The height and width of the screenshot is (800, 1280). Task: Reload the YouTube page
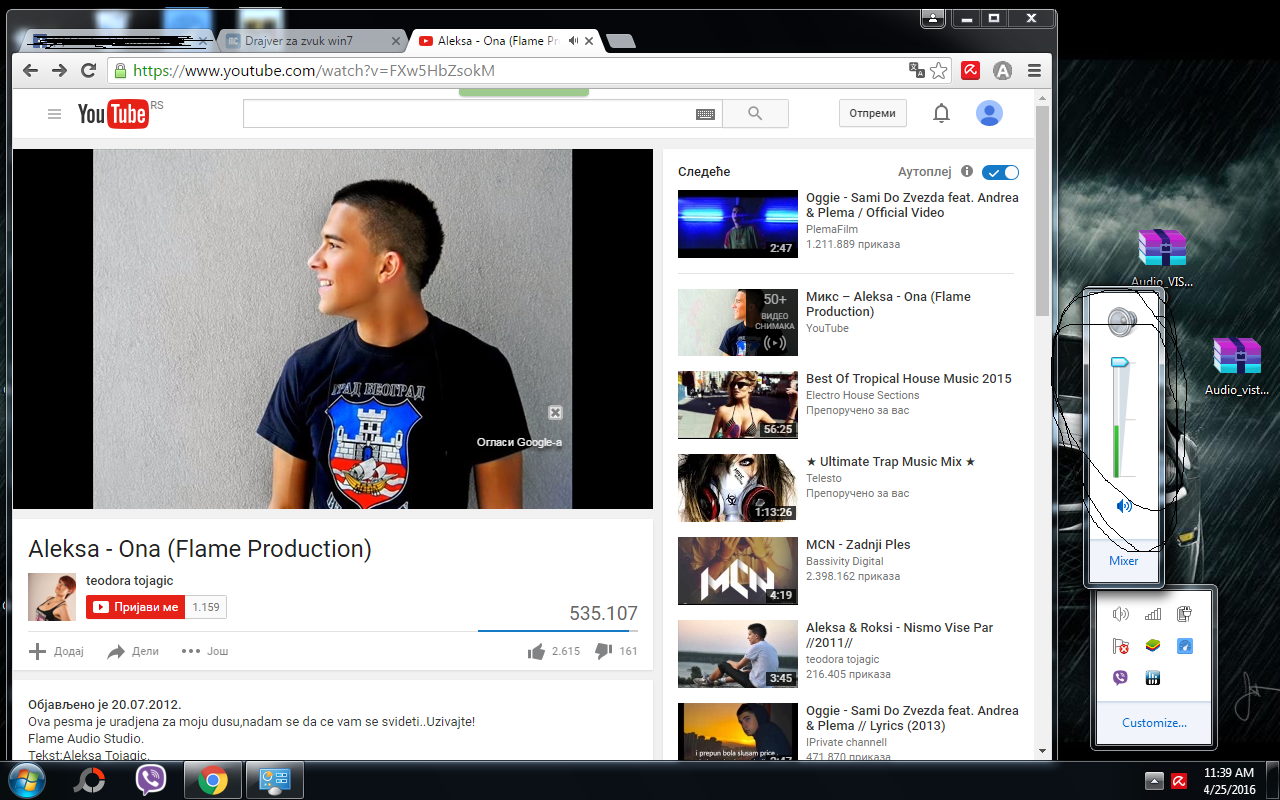(89, 71)
